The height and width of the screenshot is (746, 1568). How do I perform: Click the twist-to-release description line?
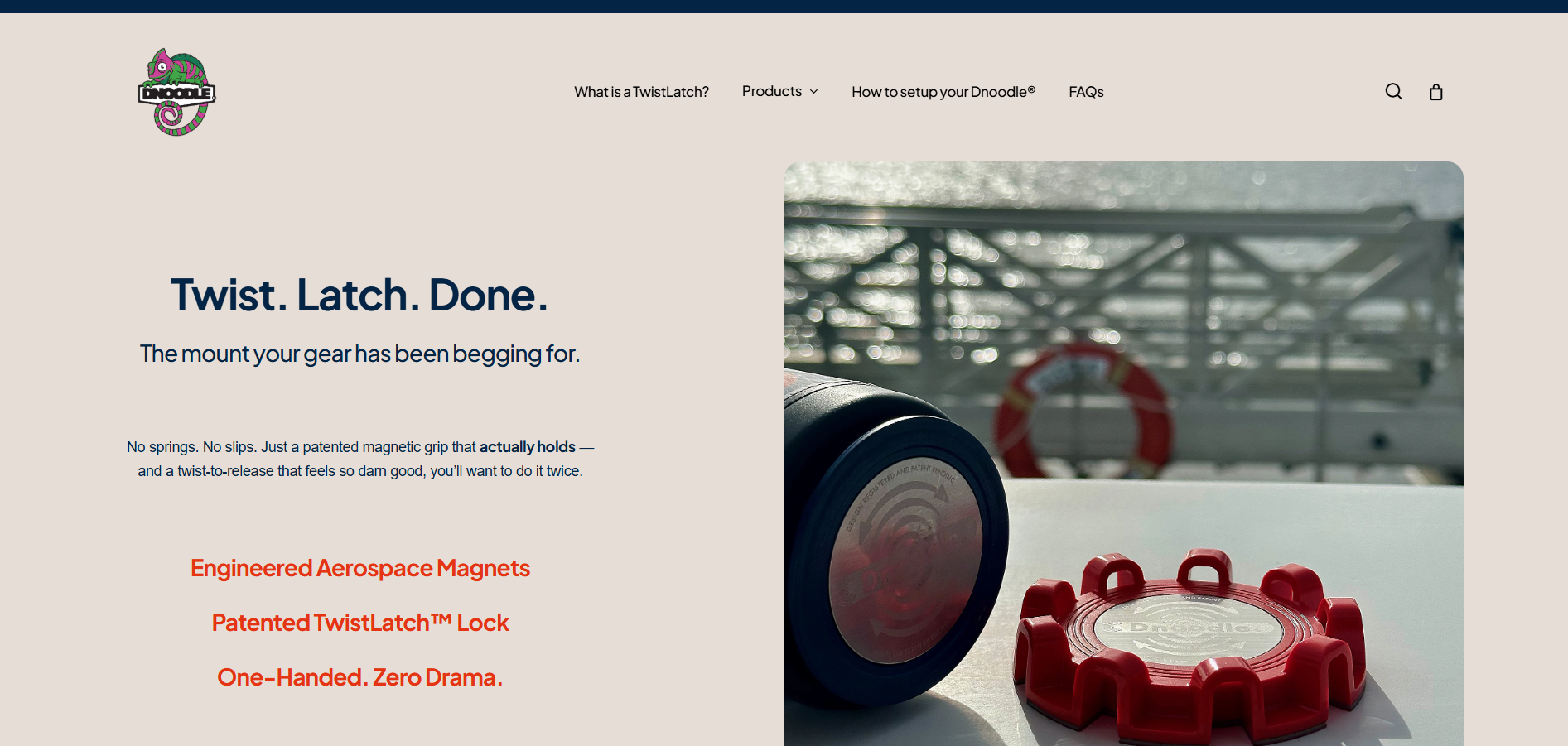360,471
